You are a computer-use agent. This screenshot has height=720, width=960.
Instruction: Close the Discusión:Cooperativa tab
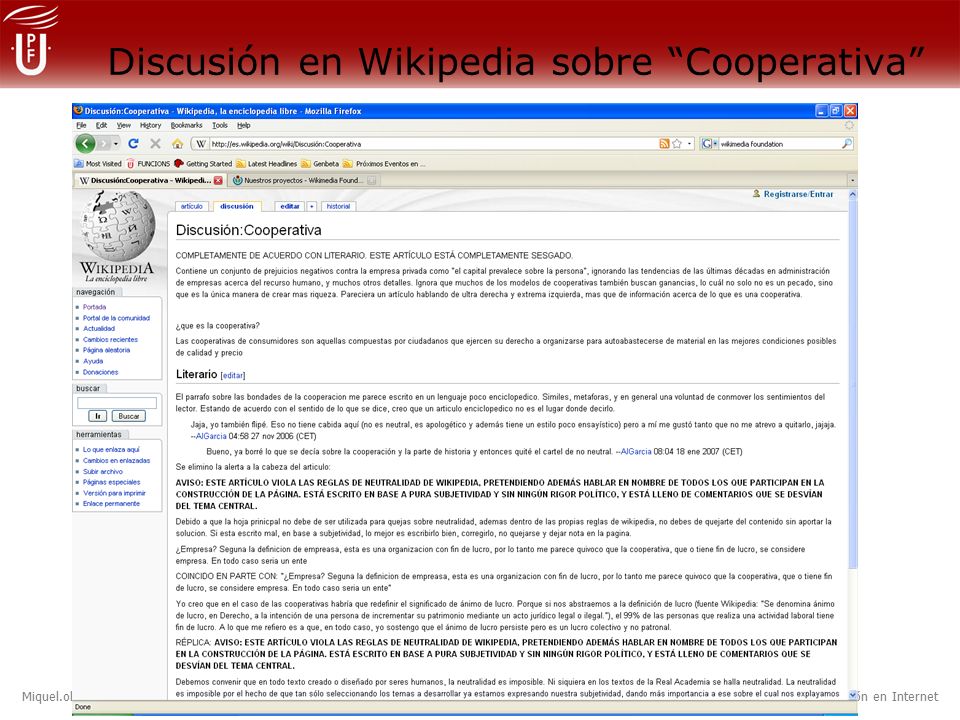click(x=218, y=181)
